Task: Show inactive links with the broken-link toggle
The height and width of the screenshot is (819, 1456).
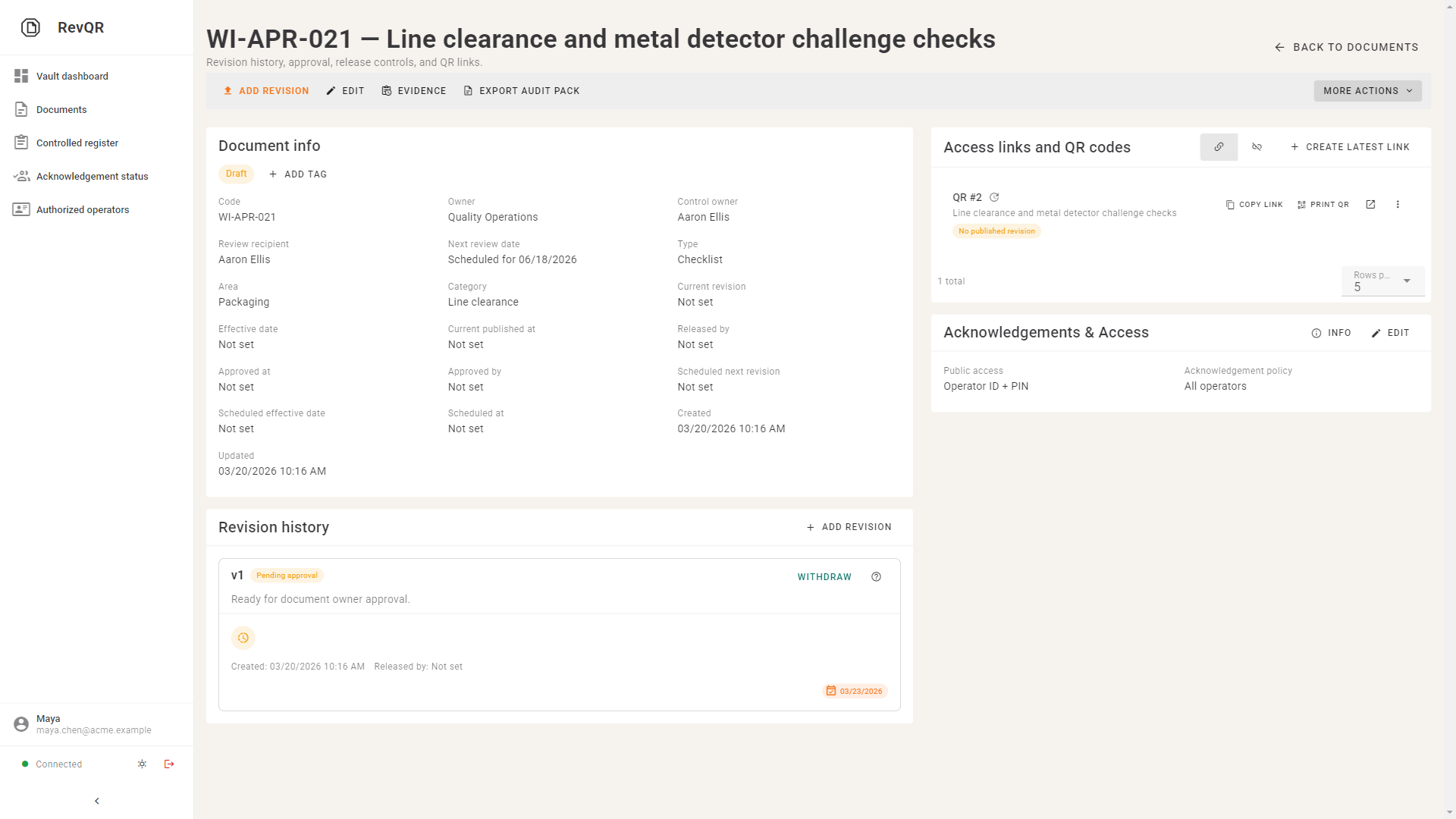Action: click(1257, 147)
